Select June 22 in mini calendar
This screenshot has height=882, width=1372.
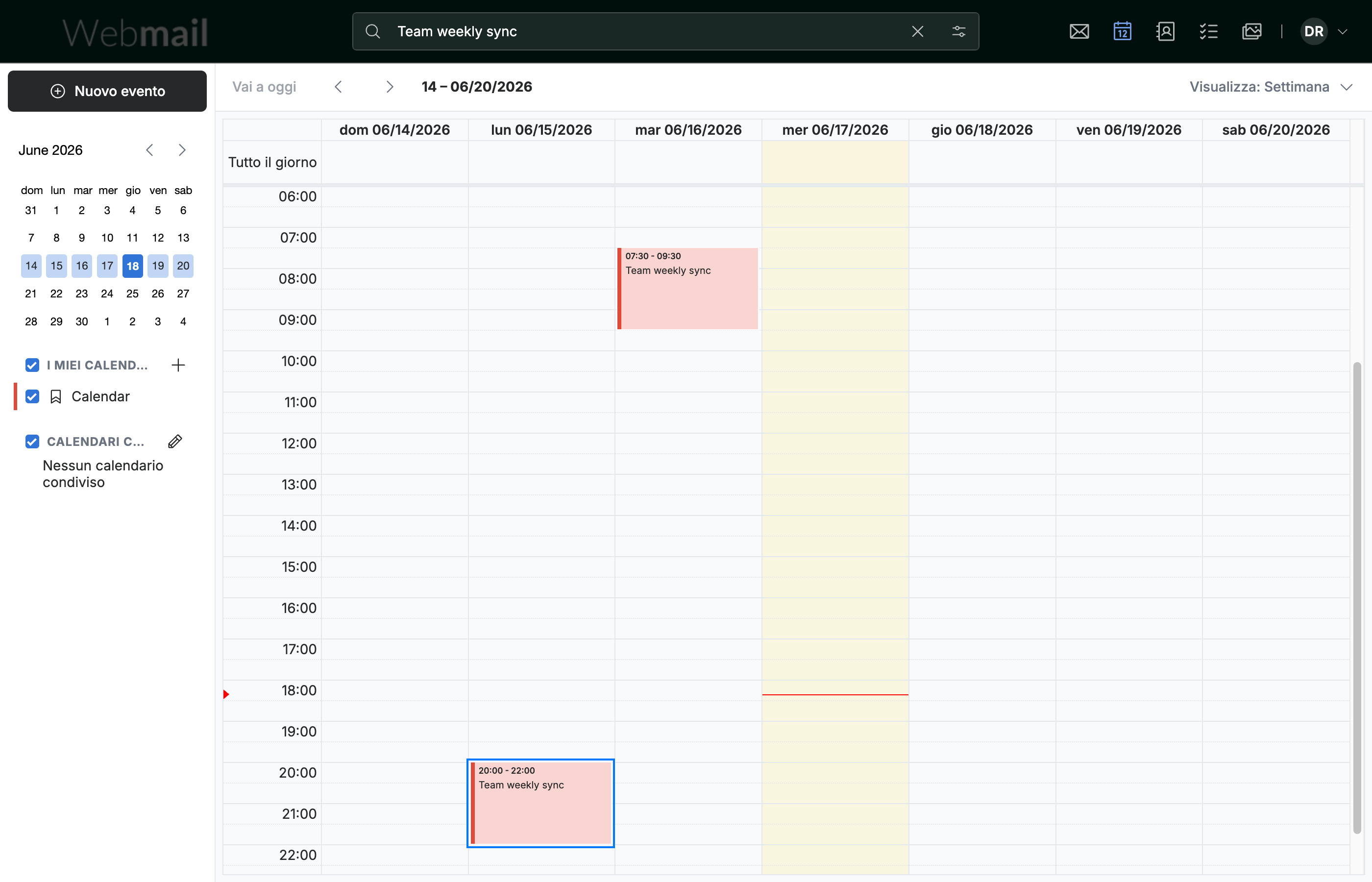(56, 294)
